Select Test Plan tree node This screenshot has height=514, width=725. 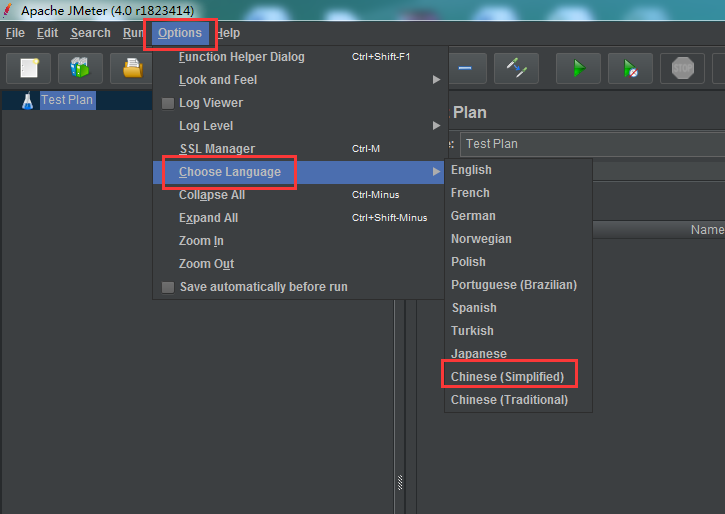coord(68,100)
